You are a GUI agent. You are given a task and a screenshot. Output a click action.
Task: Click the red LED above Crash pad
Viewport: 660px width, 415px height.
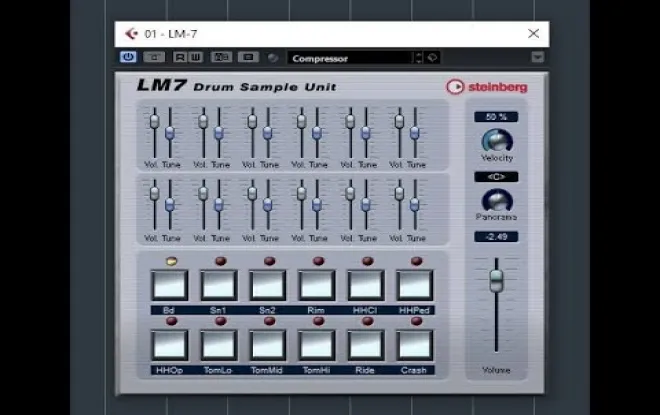(416, 321)
